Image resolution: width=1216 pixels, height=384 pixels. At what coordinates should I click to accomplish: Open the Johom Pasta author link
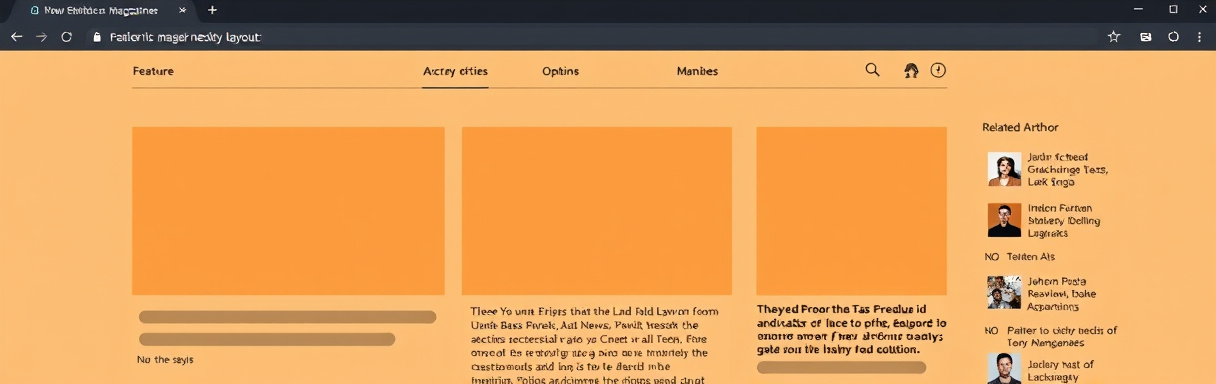[x=1061, y=294]
